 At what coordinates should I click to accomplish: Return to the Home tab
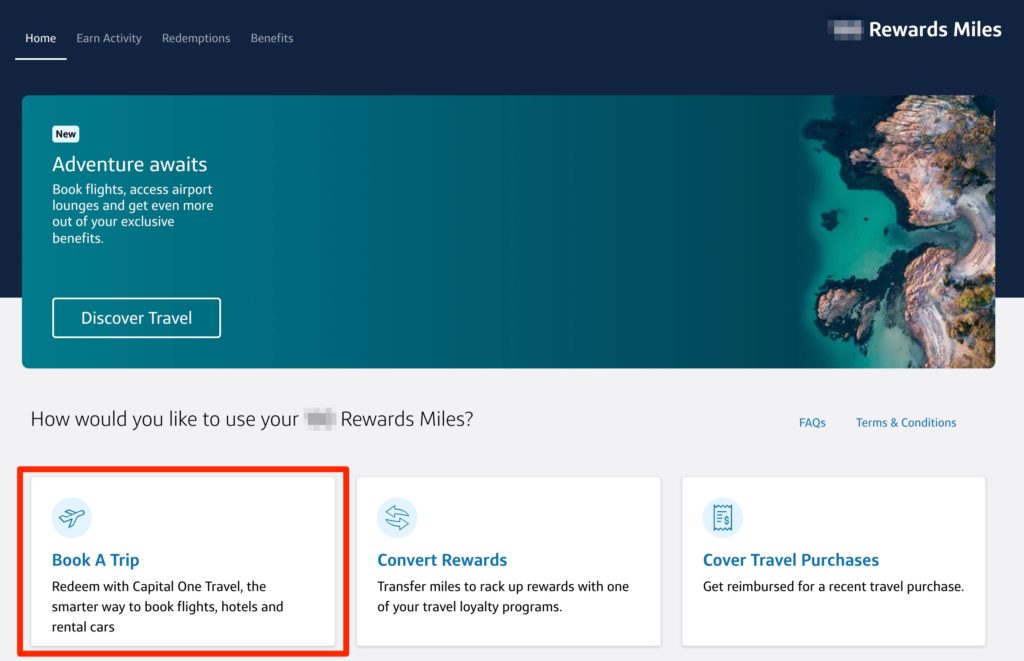40,38
